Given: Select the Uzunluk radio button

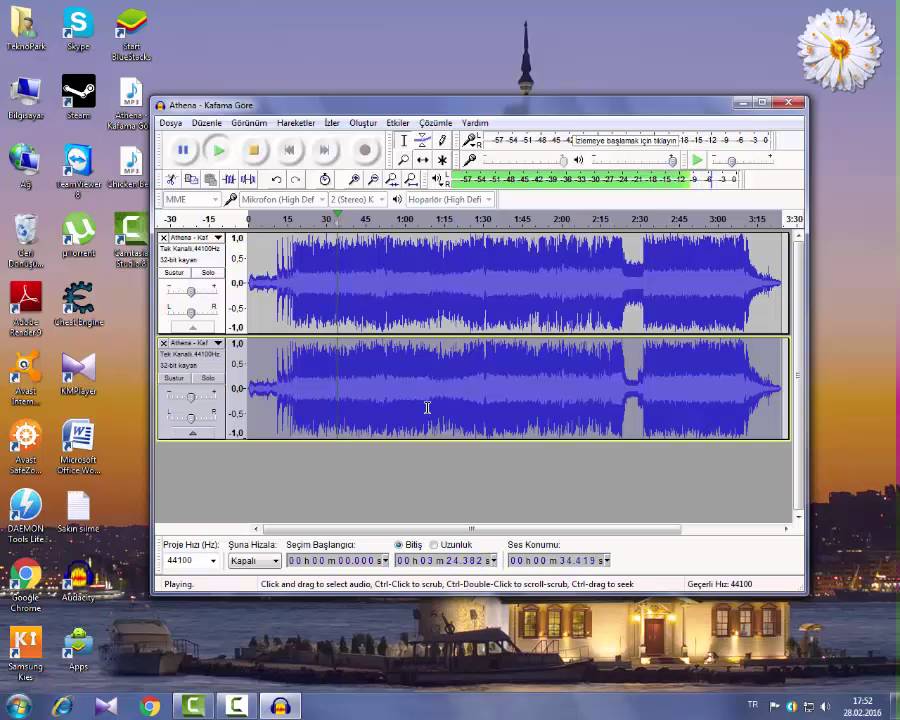Looking at the screenshot, I should point(434,545).
